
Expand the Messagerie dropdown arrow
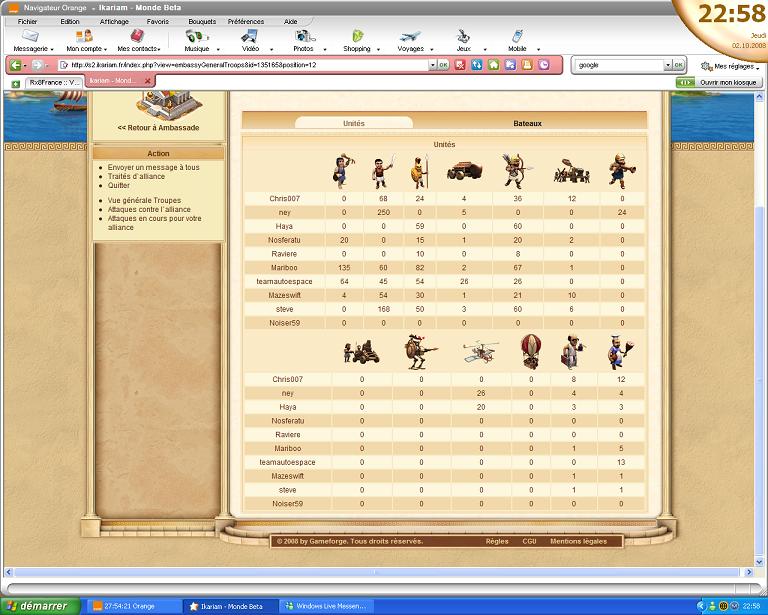[52, 49]
